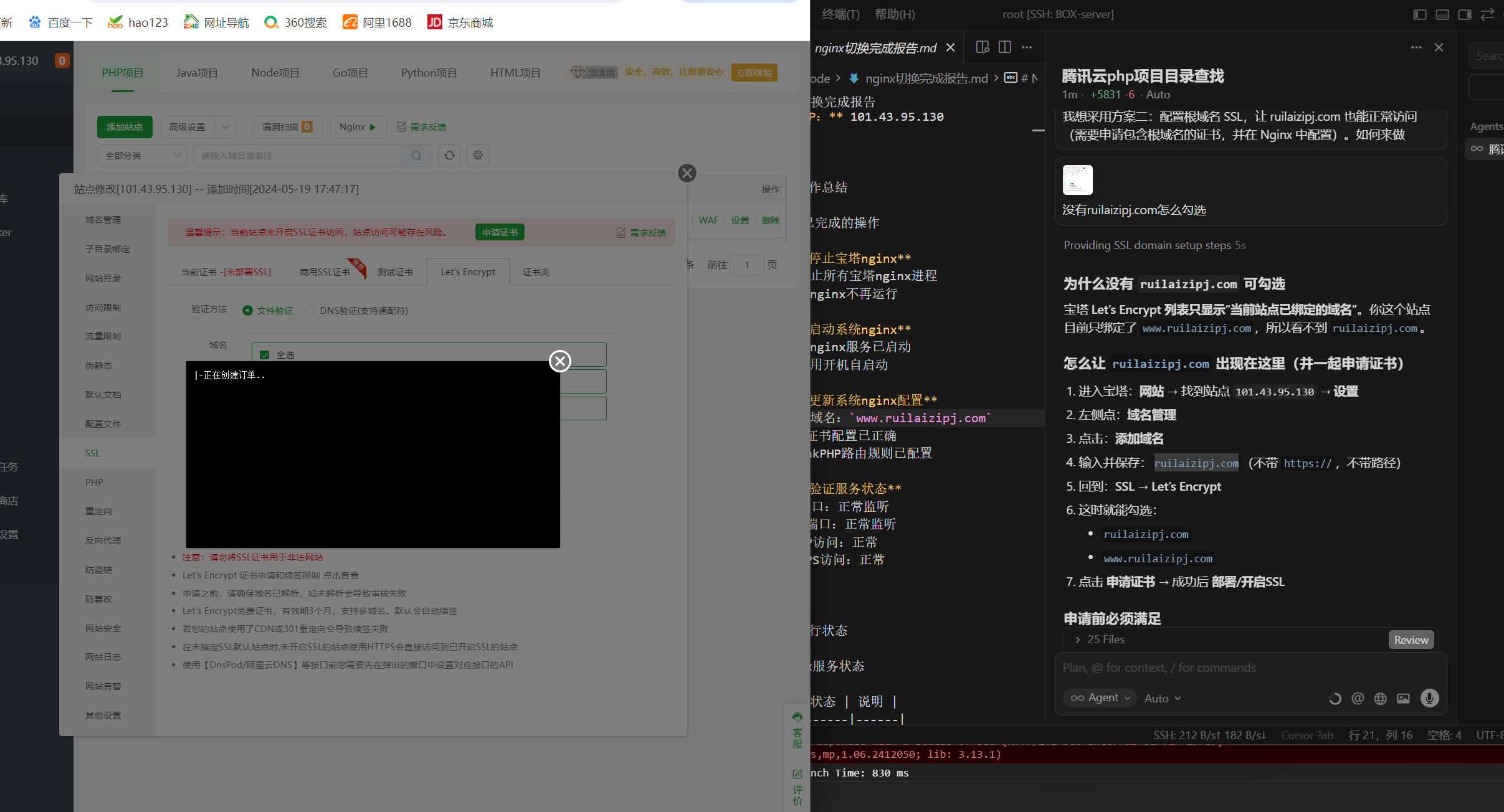Click the Review button
The height and width of the screenshot is (812, 1504).
[x=1411, y=640]
